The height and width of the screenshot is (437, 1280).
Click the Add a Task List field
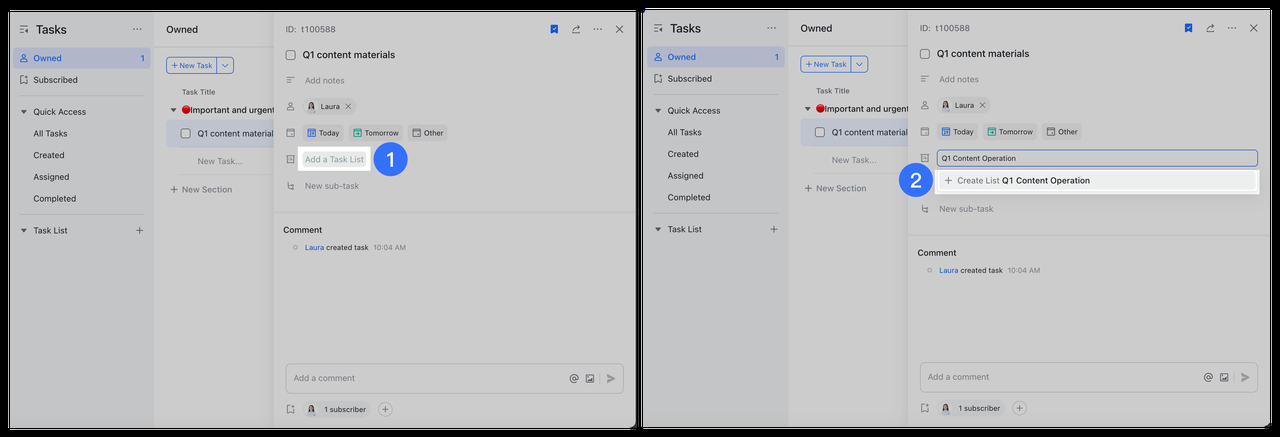point(334,160)
